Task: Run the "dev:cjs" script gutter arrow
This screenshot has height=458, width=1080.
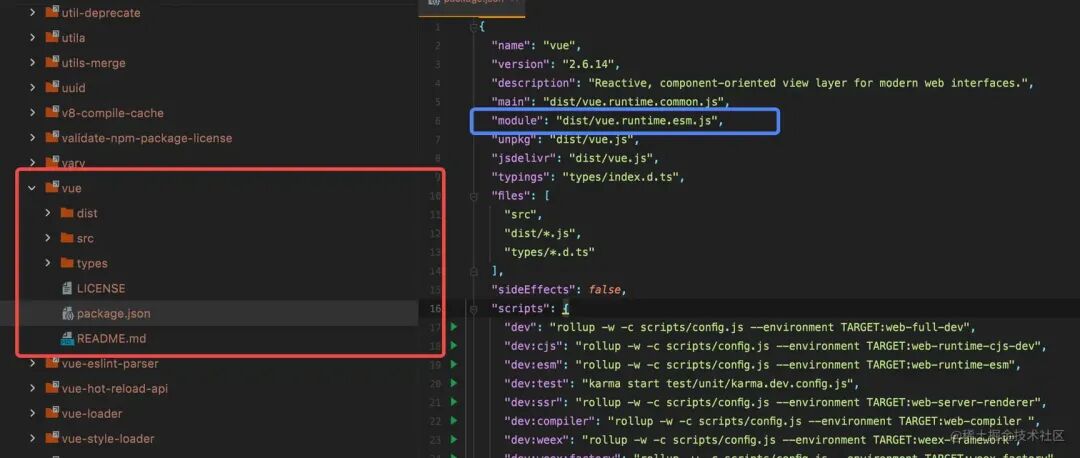Action: click(453, 346)
